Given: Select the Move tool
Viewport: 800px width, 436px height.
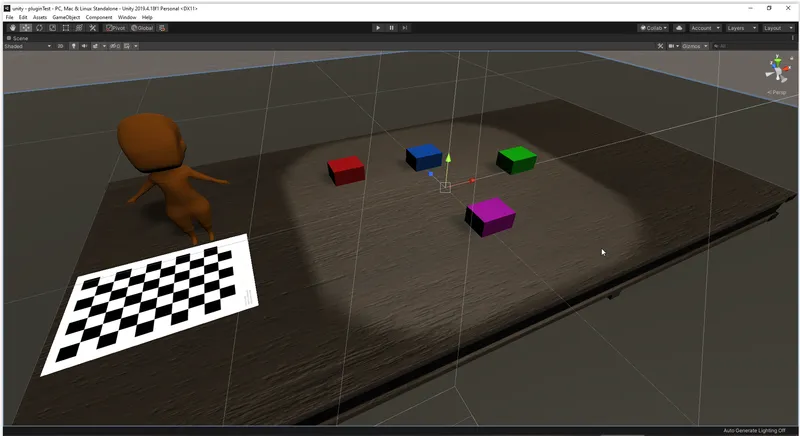Looking at the screenshot, I should (26, 28).
